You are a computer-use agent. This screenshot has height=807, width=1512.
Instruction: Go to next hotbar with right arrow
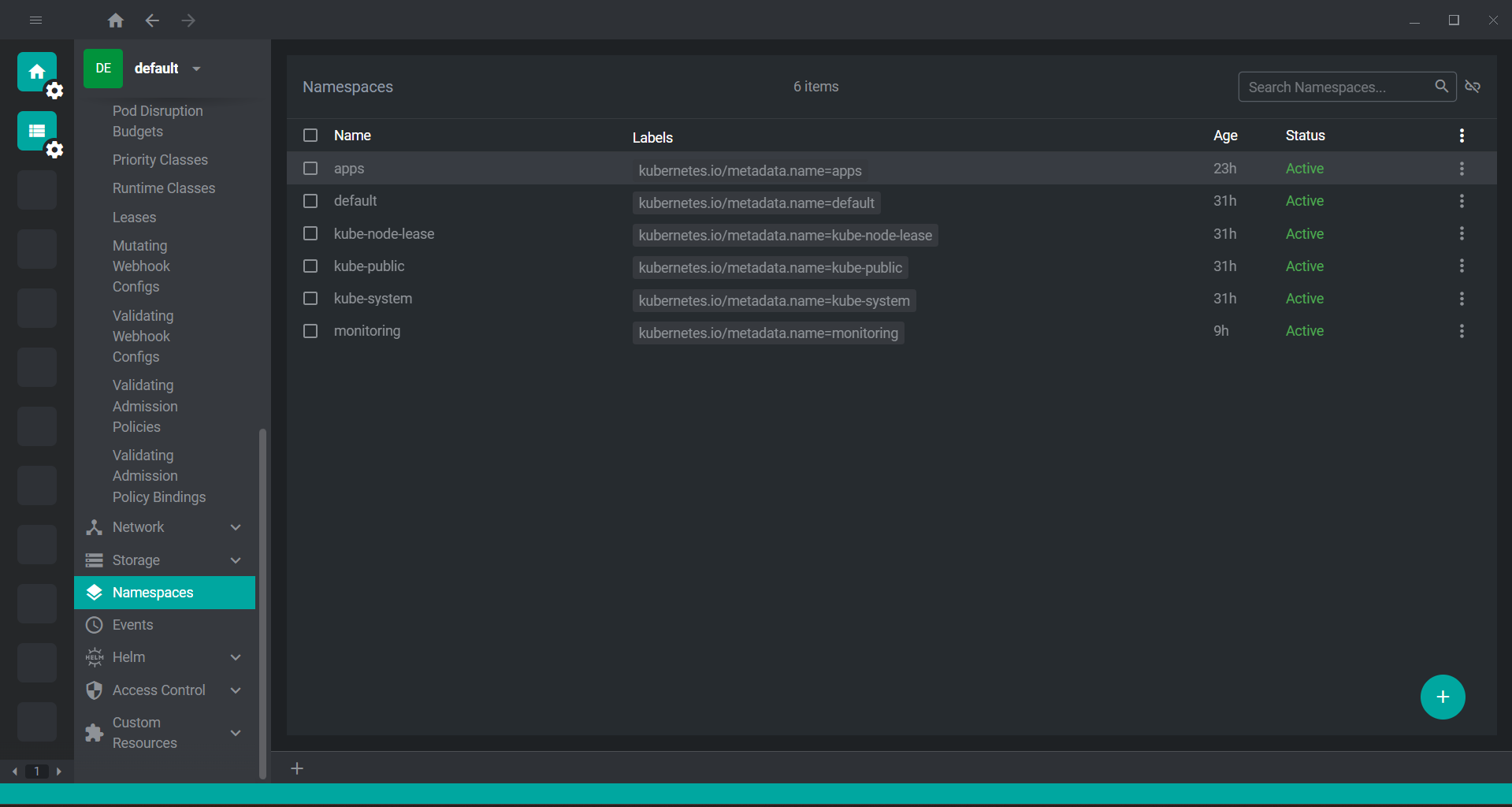(59, 772)
